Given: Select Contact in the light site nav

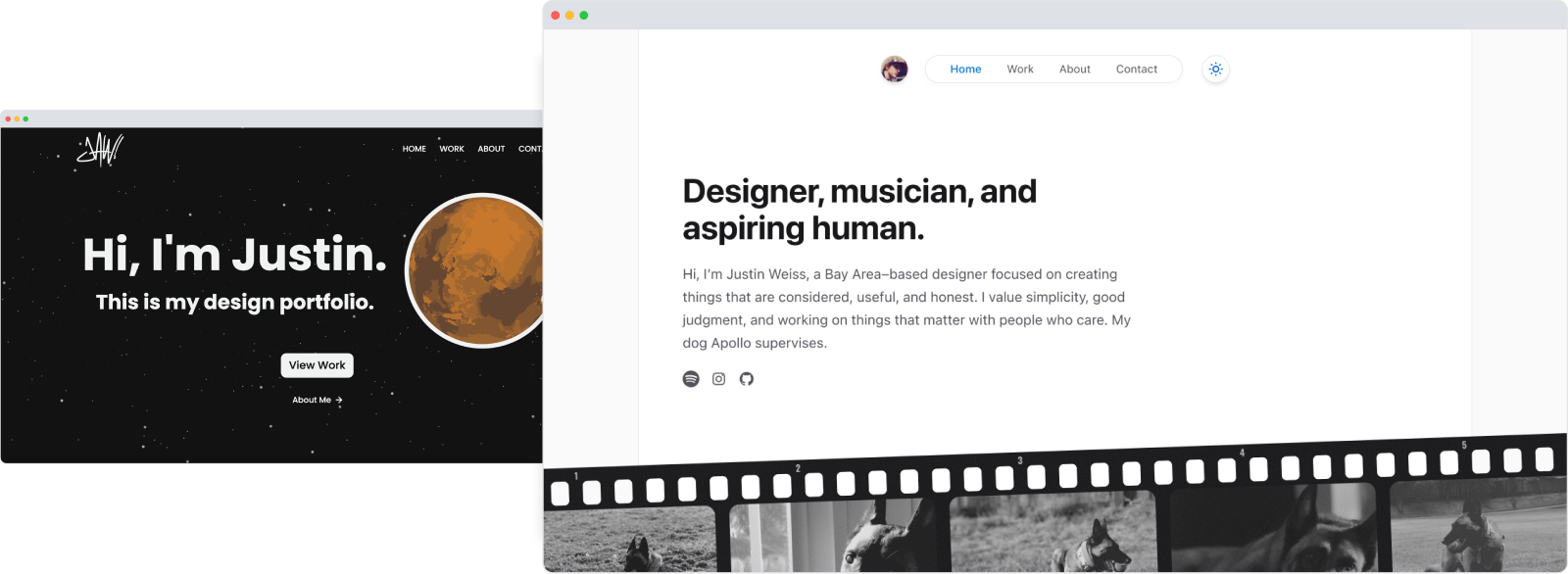Looking at the screenshot, I should point(1137,70).
